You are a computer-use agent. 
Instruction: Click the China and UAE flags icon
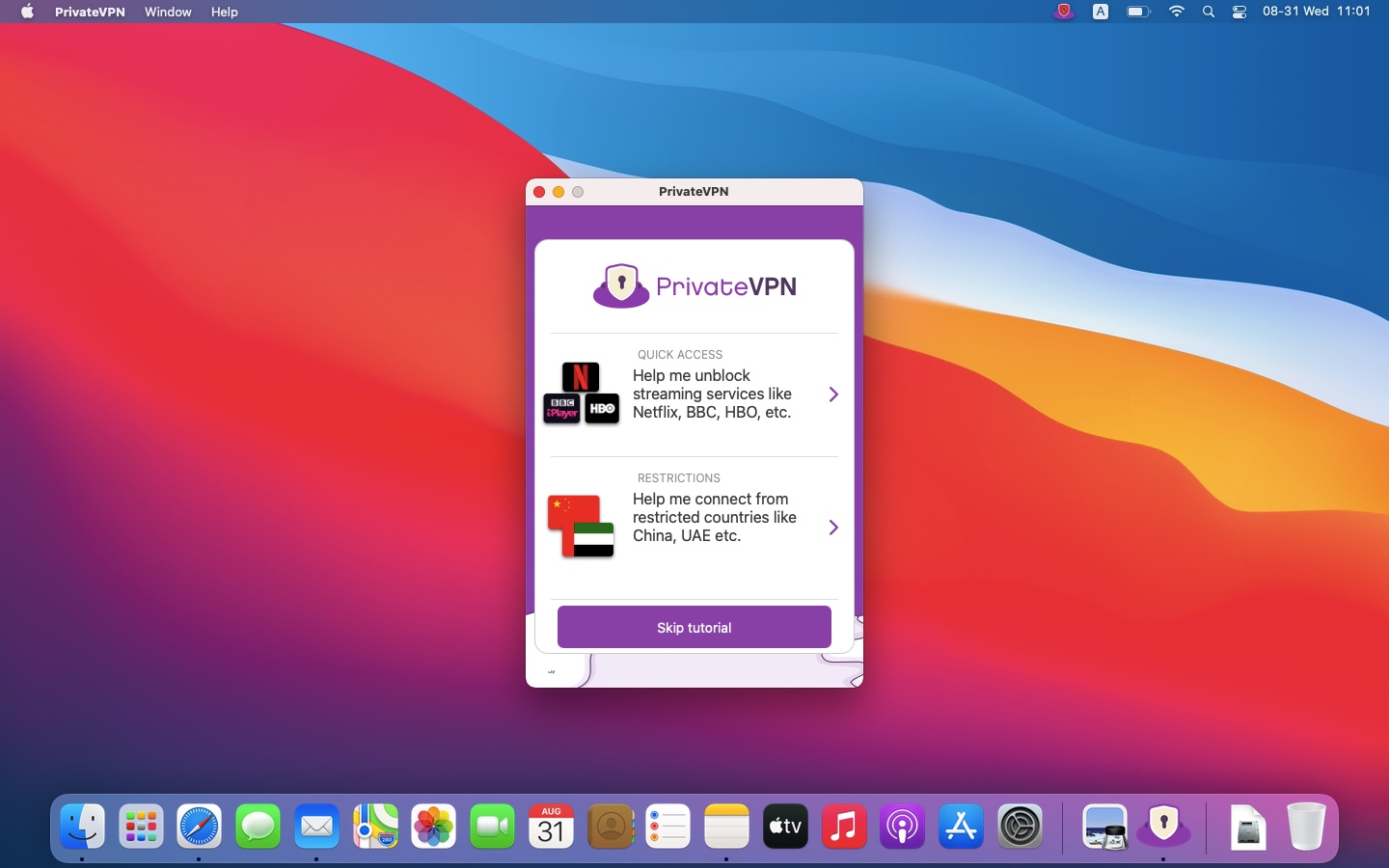tap(581, 527)
